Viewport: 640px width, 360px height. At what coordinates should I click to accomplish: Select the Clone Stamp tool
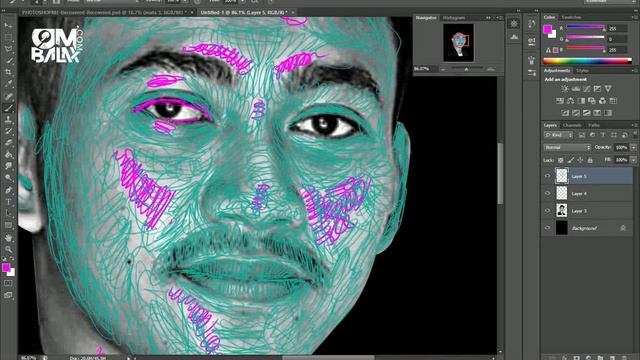click(8, 120)
